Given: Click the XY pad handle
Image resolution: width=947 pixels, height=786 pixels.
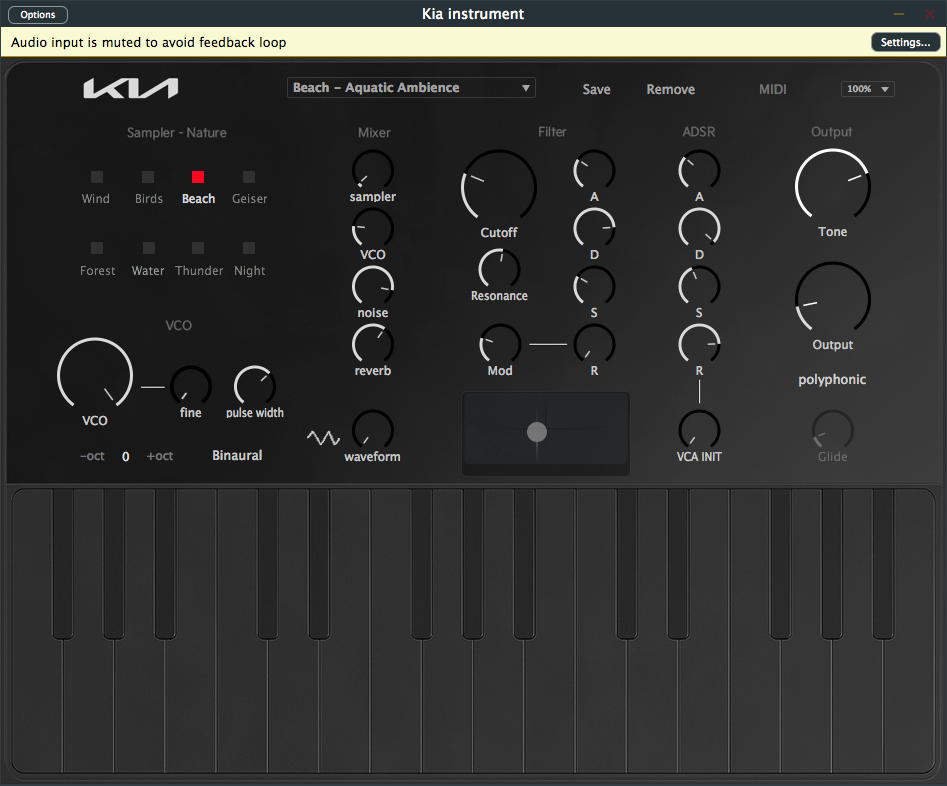Looking at the screenshot, I should click(x=537, y=432).
